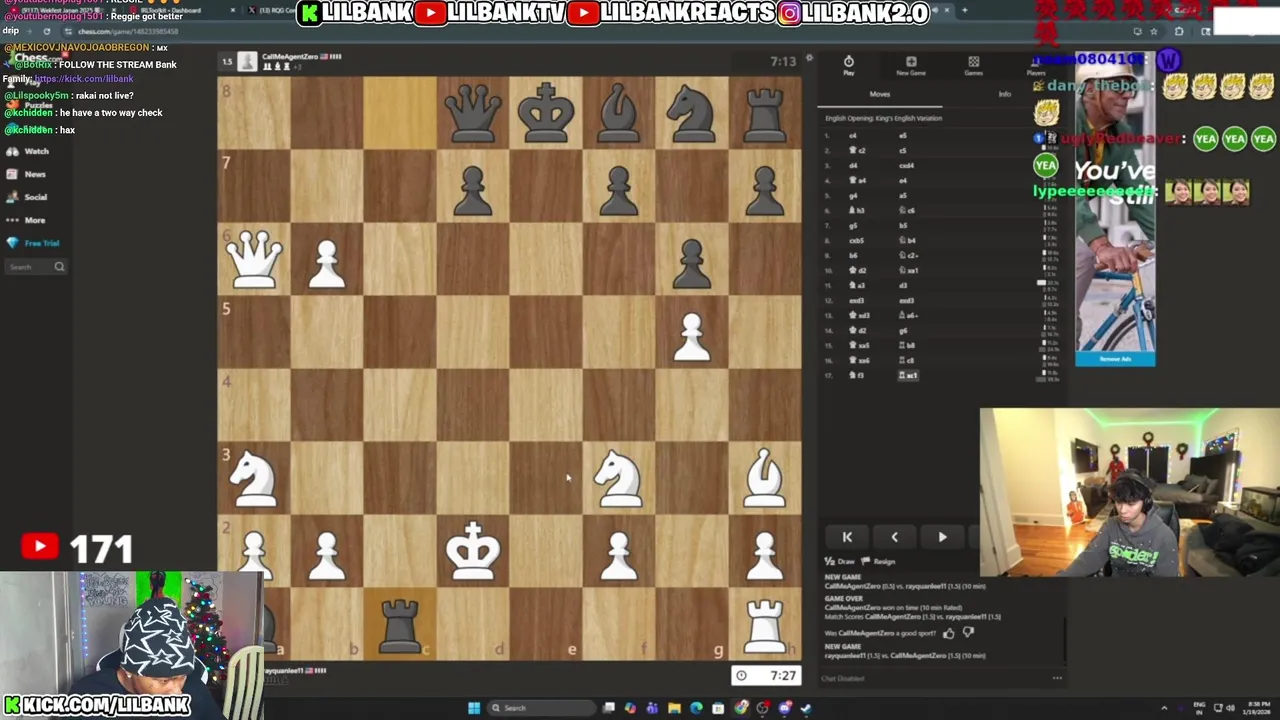1280x720 pixels.
Task: Open the New Game tab
Action: pos(911,66)
